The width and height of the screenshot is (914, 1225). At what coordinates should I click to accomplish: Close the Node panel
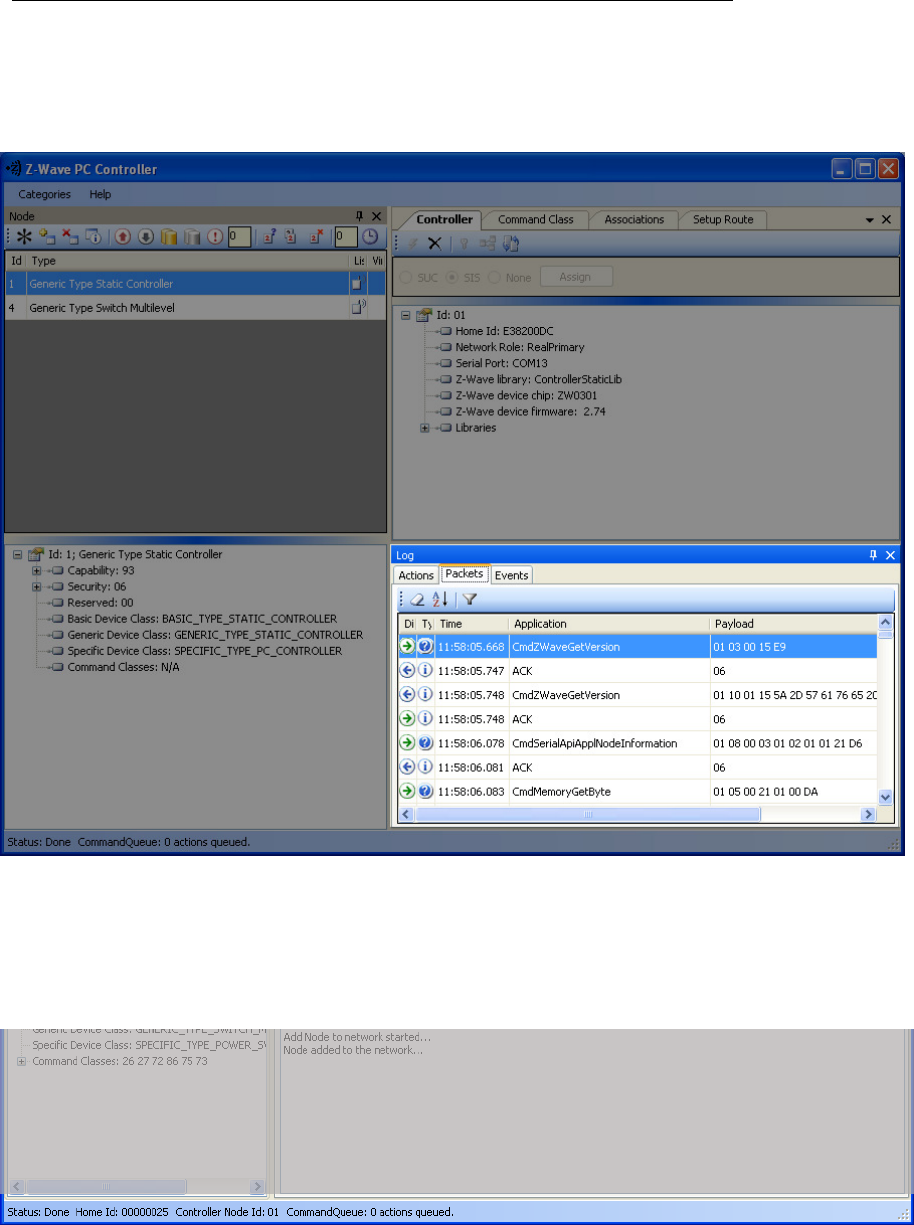pos(377,215)
